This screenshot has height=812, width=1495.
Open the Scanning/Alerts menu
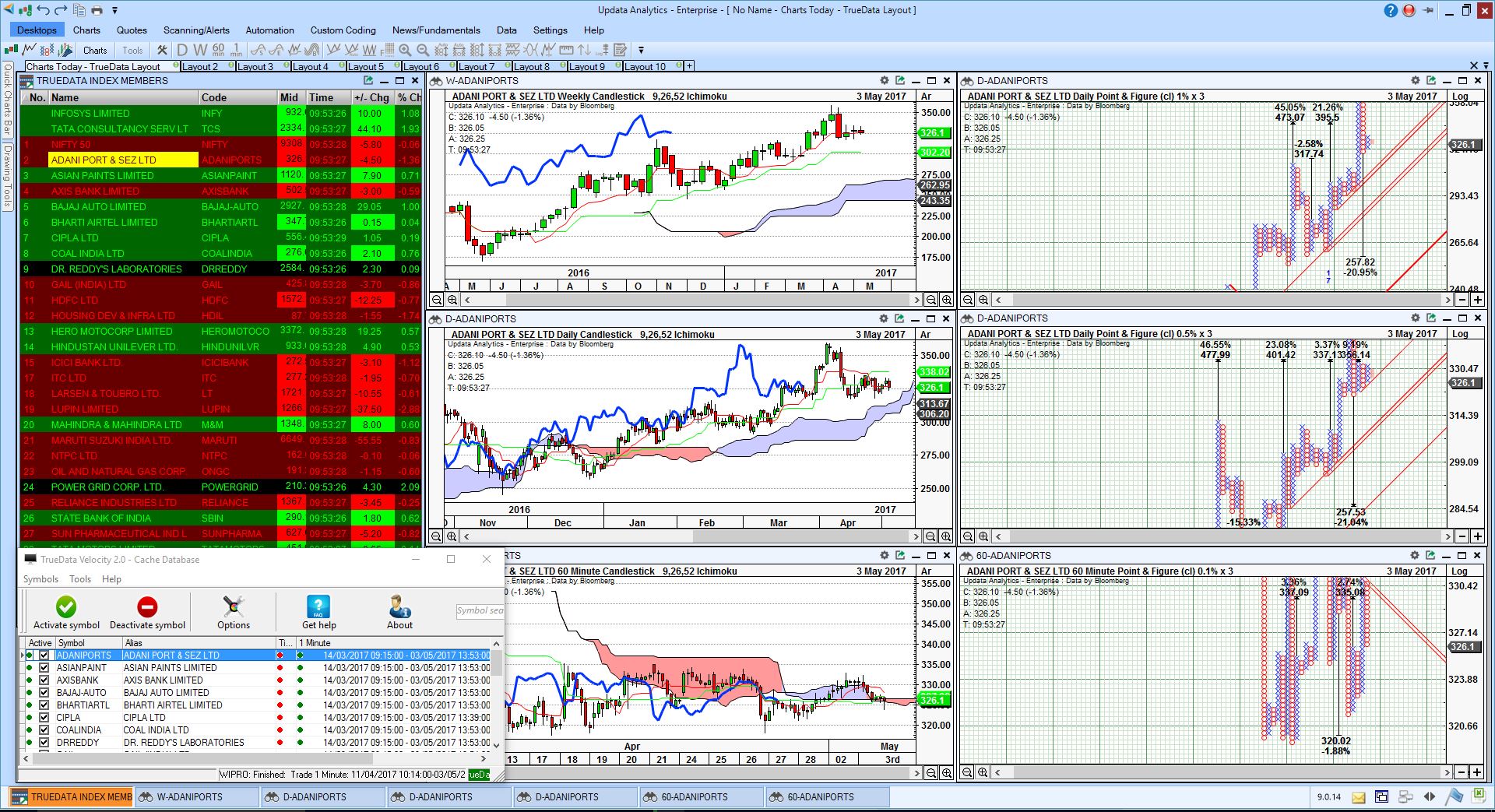point(196,30)
